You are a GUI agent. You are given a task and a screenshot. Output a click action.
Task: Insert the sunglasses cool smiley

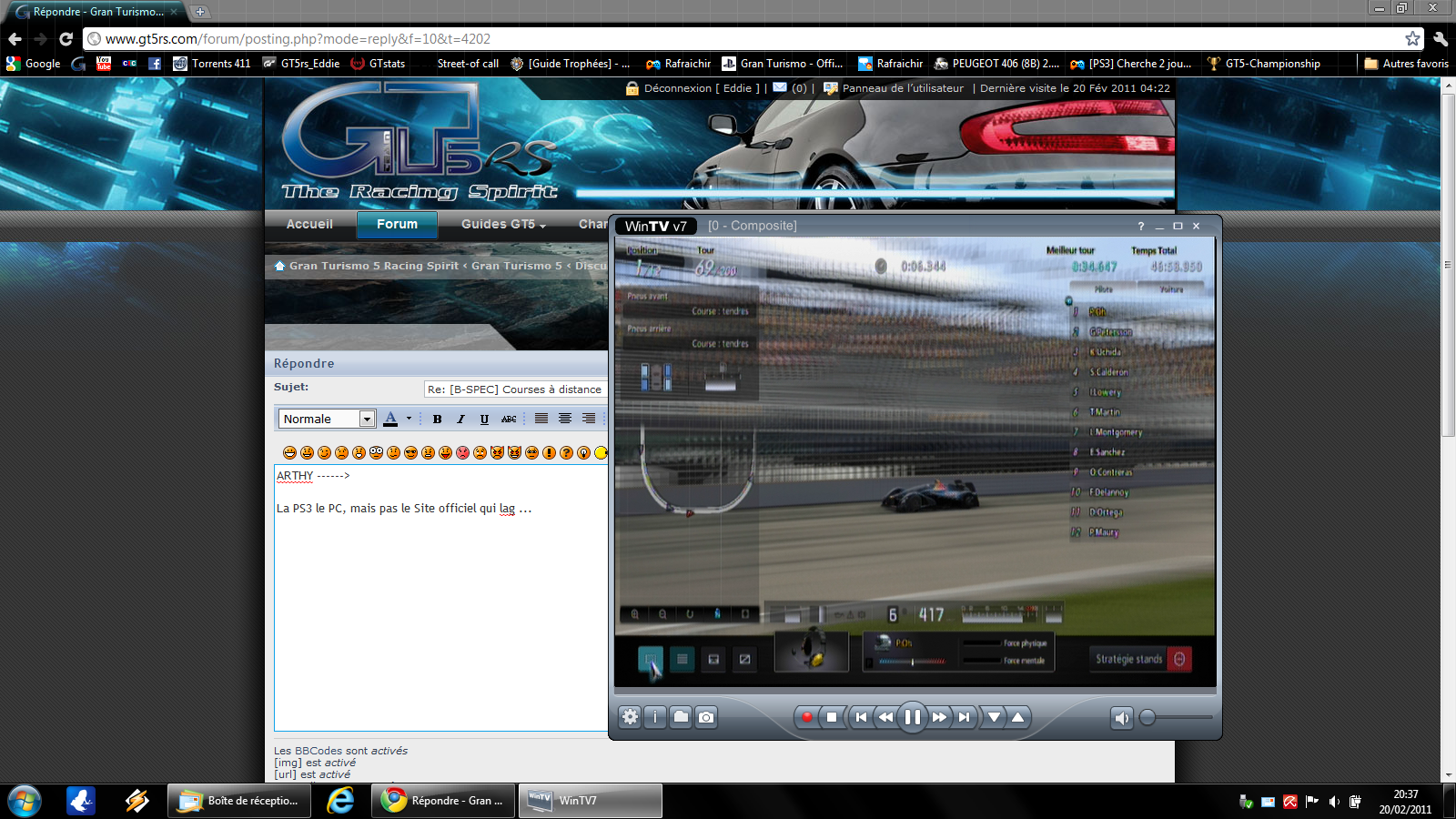pos(410,452)
